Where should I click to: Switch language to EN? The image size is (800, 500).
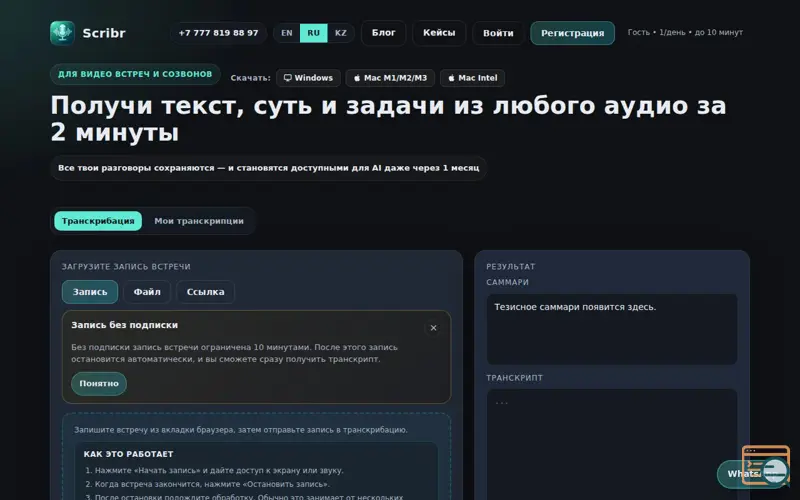click(287, 33)
